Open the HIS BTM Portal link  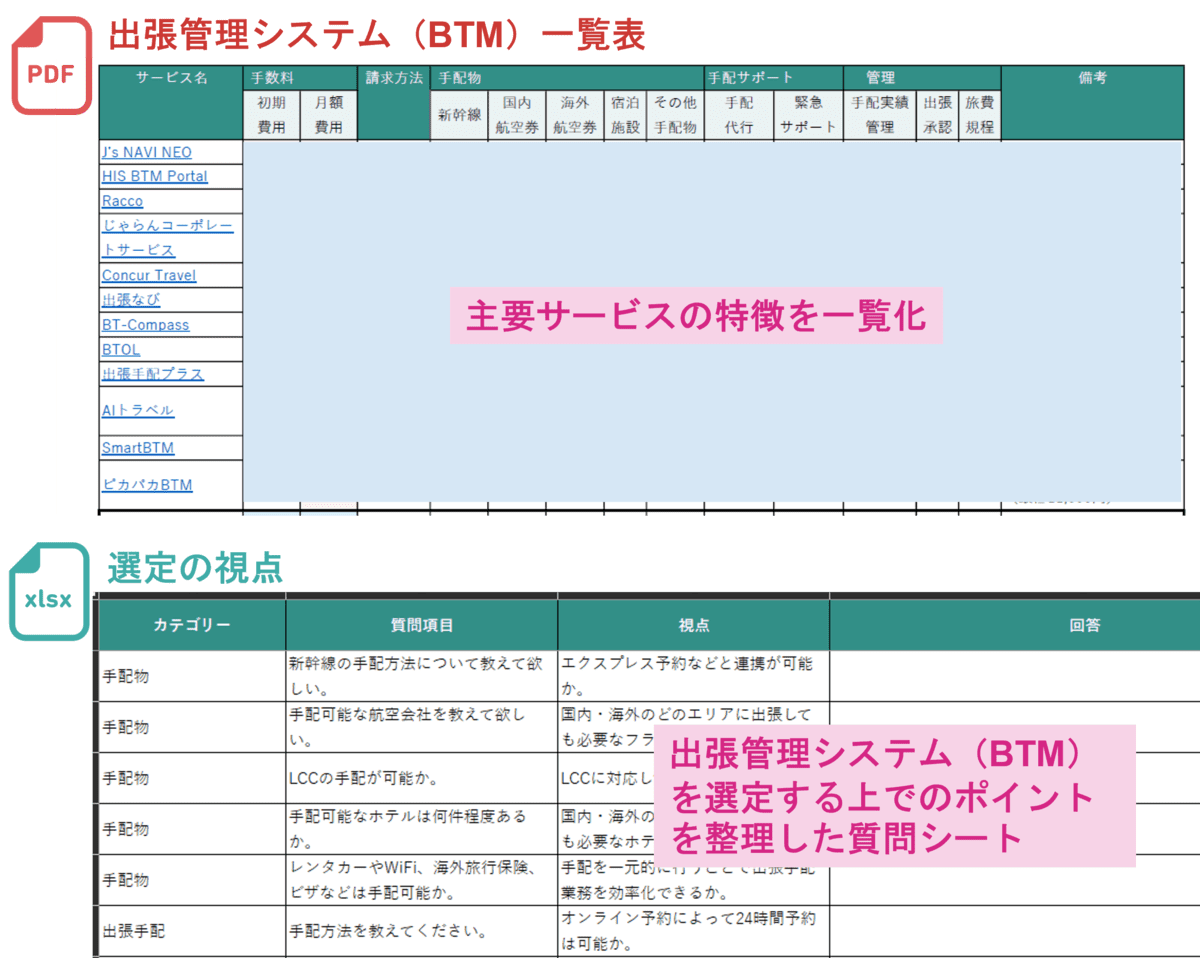[x=154, y=176]
